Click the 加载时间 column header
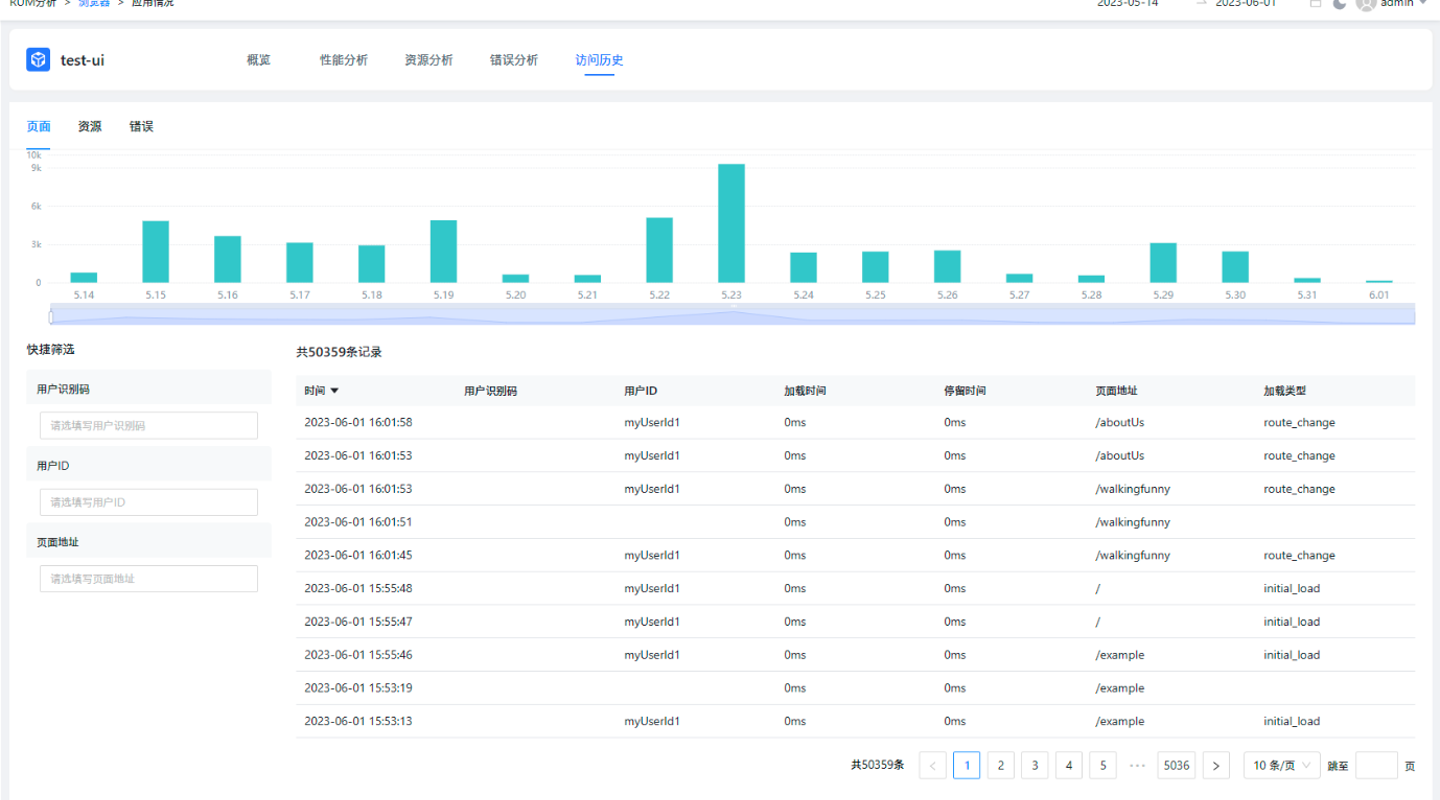This screenshot has height=800, width=1440. coord(805,391)
